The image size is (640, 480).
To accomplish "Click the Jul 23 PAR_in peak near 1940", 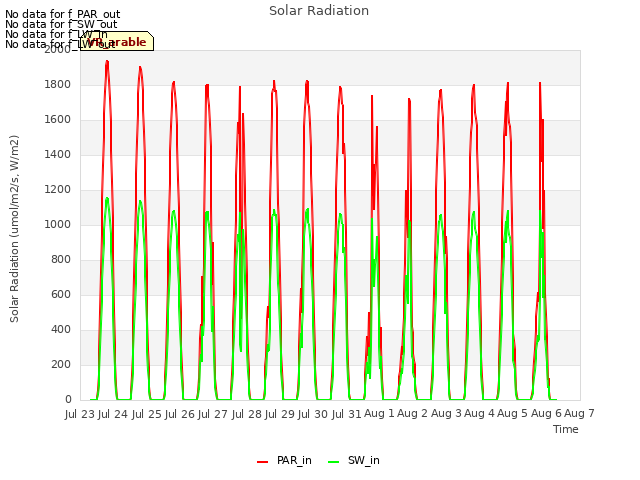I will pyautogui.click(x=107, y=62).
